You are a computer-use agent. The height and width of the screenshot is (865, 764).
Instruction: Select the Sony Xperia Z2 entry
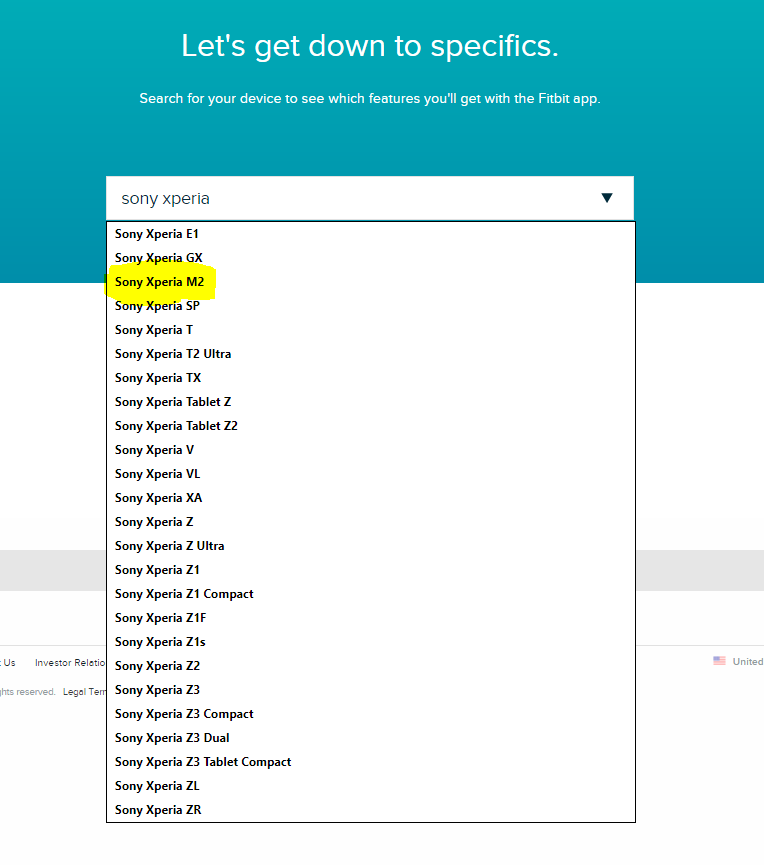[371, 666]
